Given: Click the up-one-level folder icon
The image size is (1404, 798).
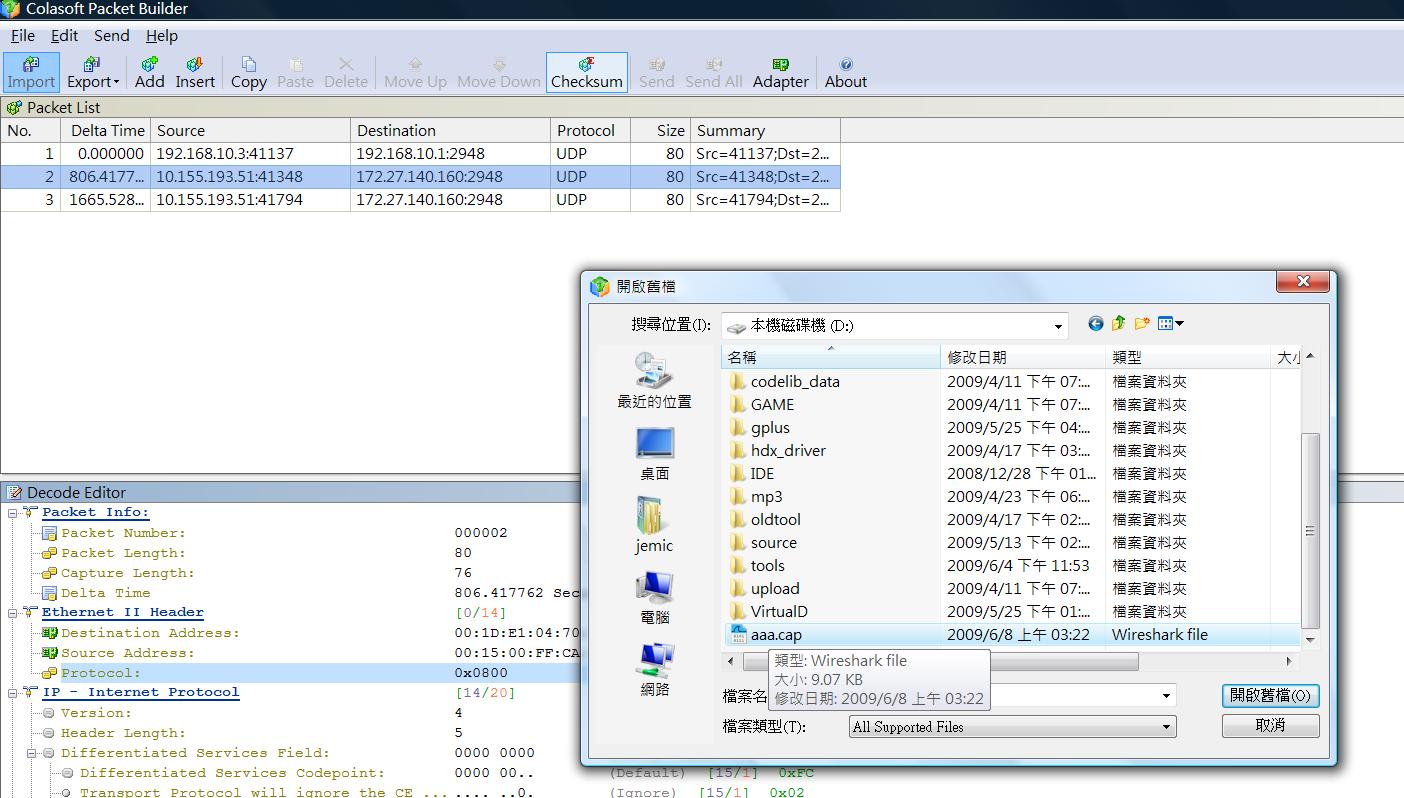Looking at the screenshot, I should point(1120,324).
